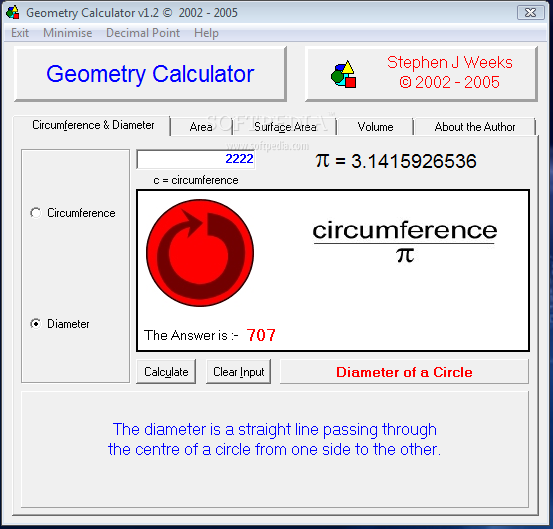This screenshot has height=529, width=553.
Task: Click the Diameter of a Circle label
Action: point(404,372)
